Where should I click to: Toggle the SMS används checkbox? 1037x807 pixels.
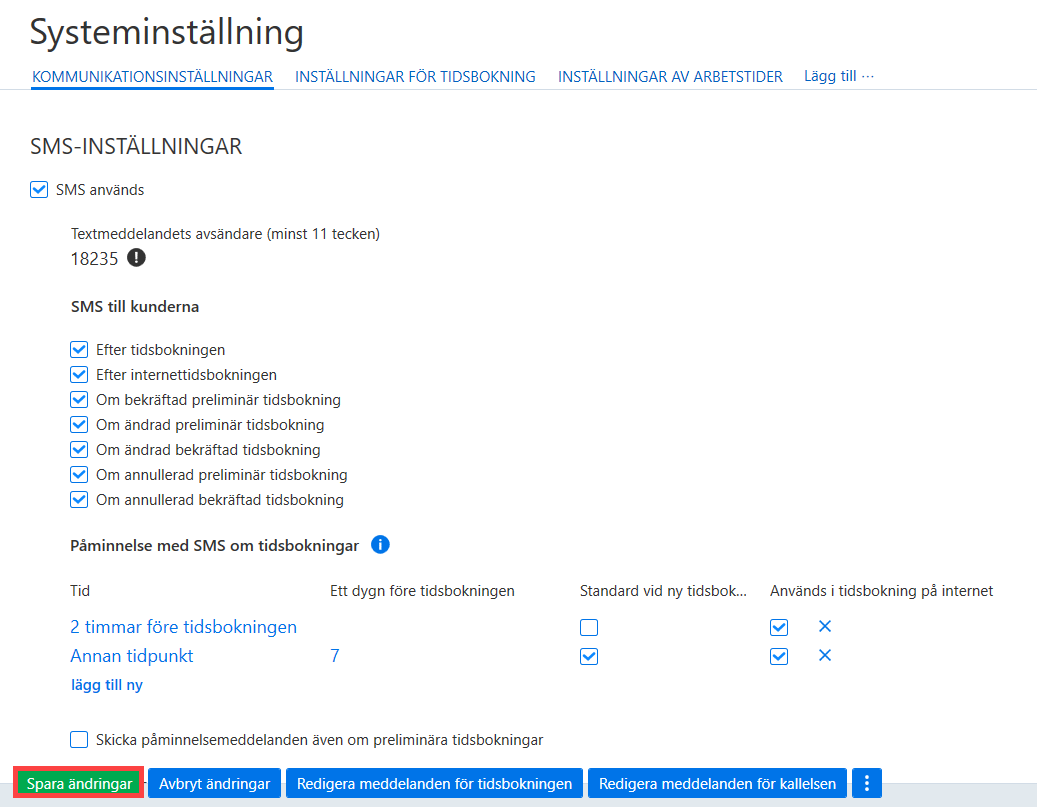coord(39,190)
